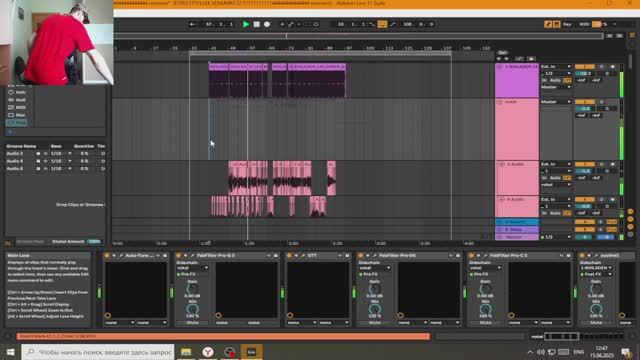Open OTT plug-in window with wrench icon
640x360 pixels.
click(x=303, y=256)
